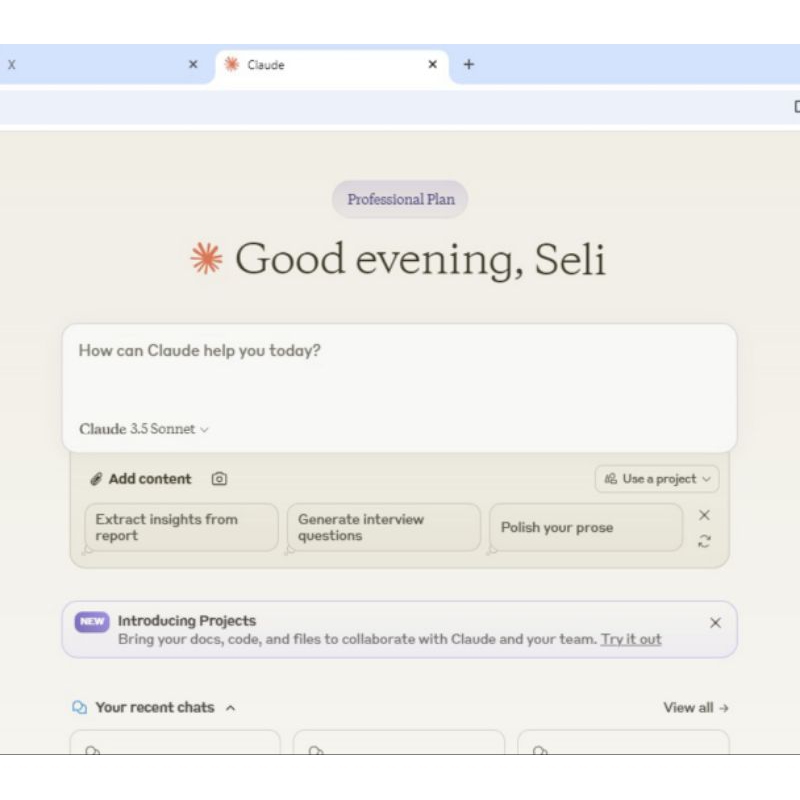Dismiss the suggested prompts with the X icon

(704, 515)
